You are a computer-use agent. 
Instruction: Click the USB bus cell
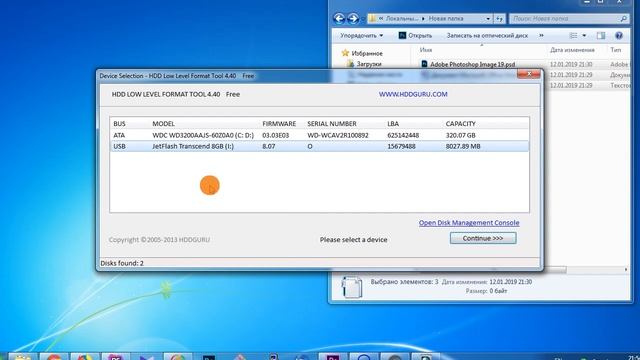(119, 146)
